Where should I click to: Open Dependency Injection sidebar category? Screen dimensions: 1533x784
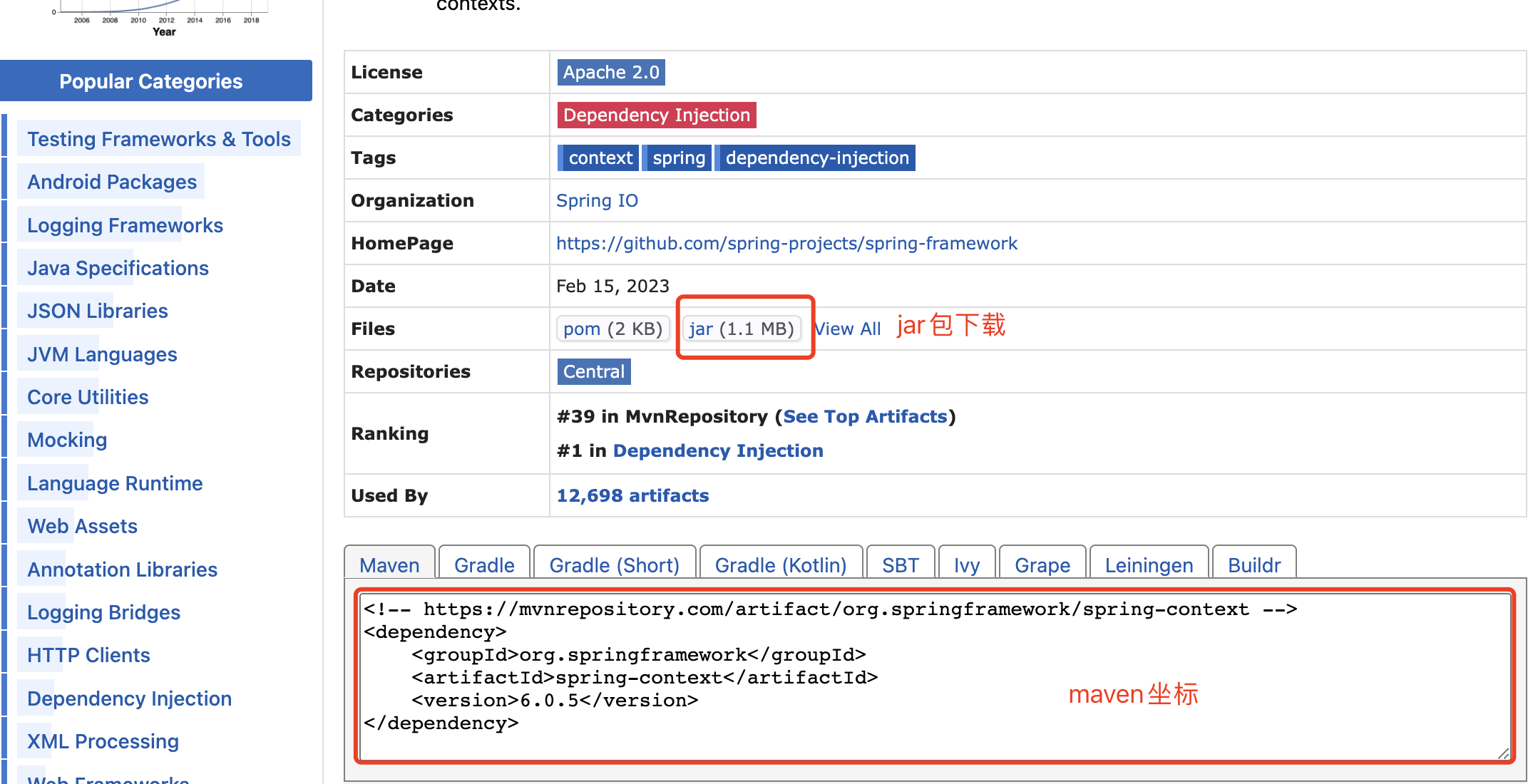coord(129,698)
